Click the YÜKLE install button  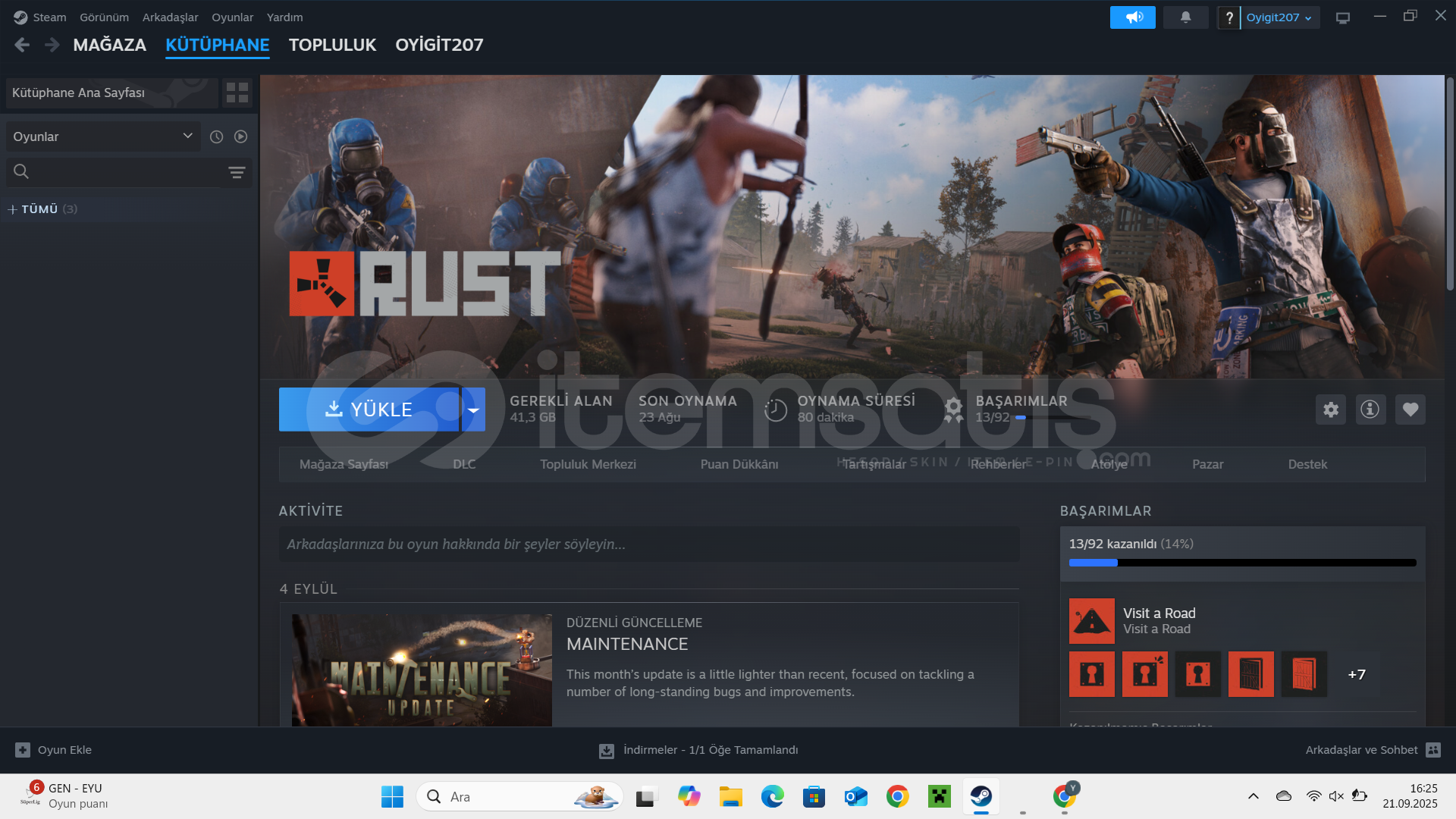point(369,409)
